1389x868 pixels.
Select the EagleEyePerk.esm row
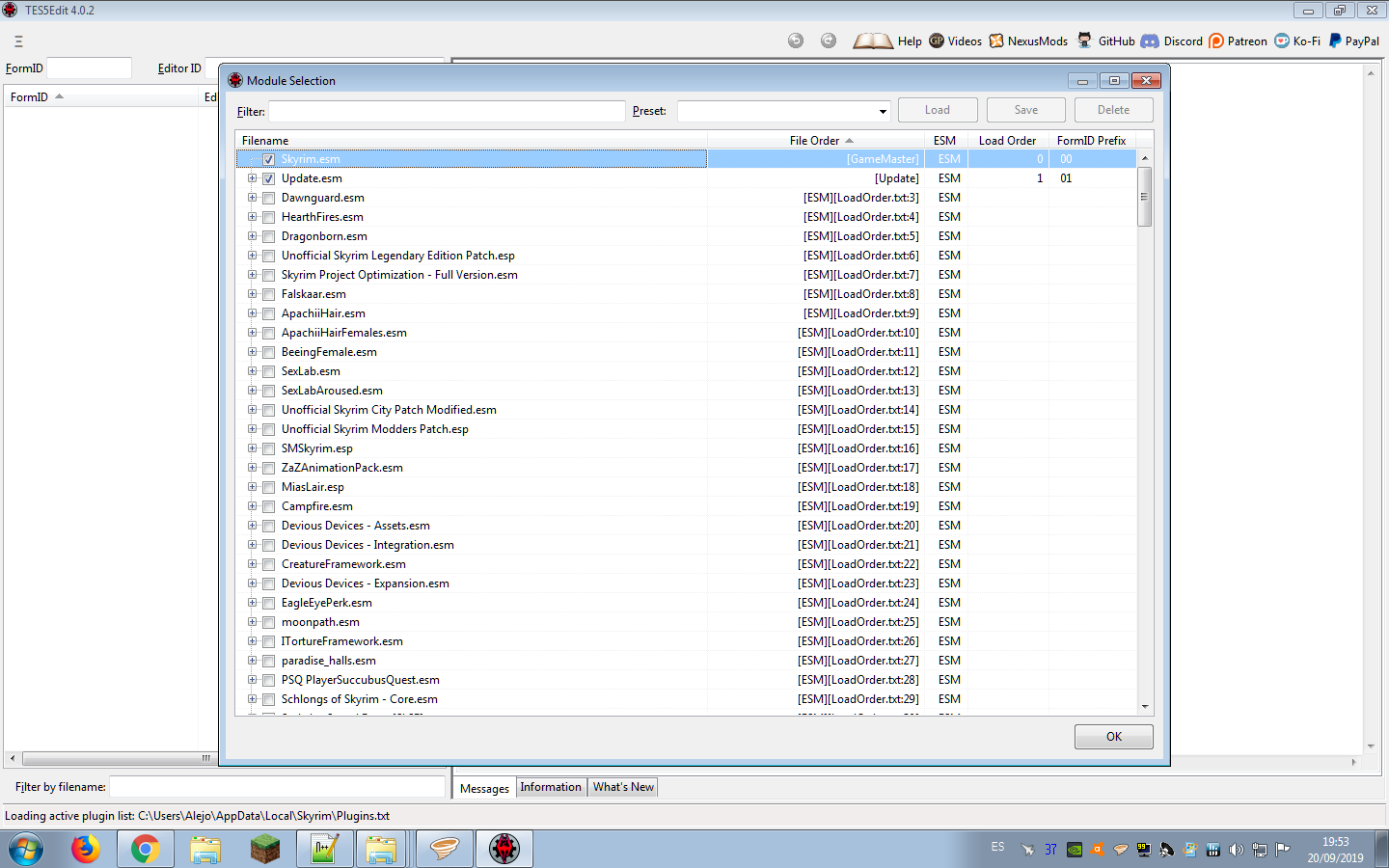tap(686, 603)
